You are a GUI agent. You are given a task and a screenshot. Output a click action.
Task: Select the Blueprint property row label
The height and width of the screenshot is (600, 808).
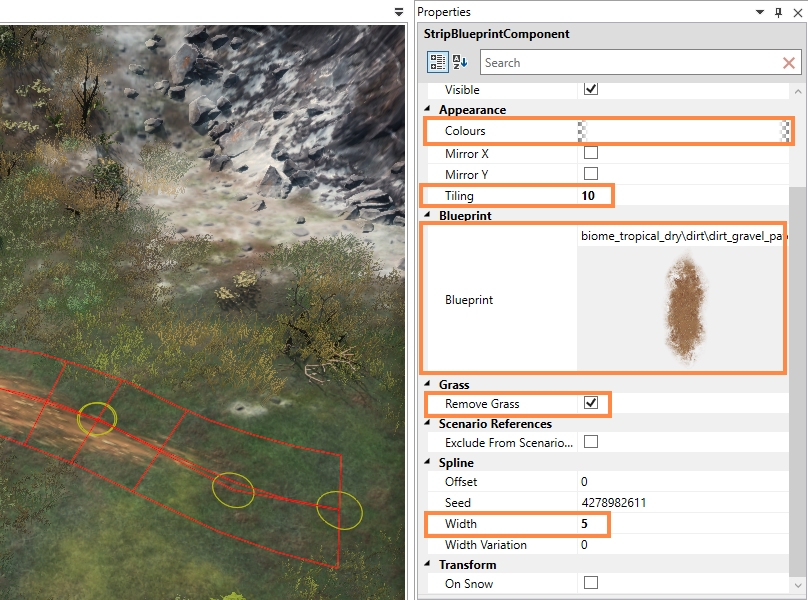tap(469, 300)
